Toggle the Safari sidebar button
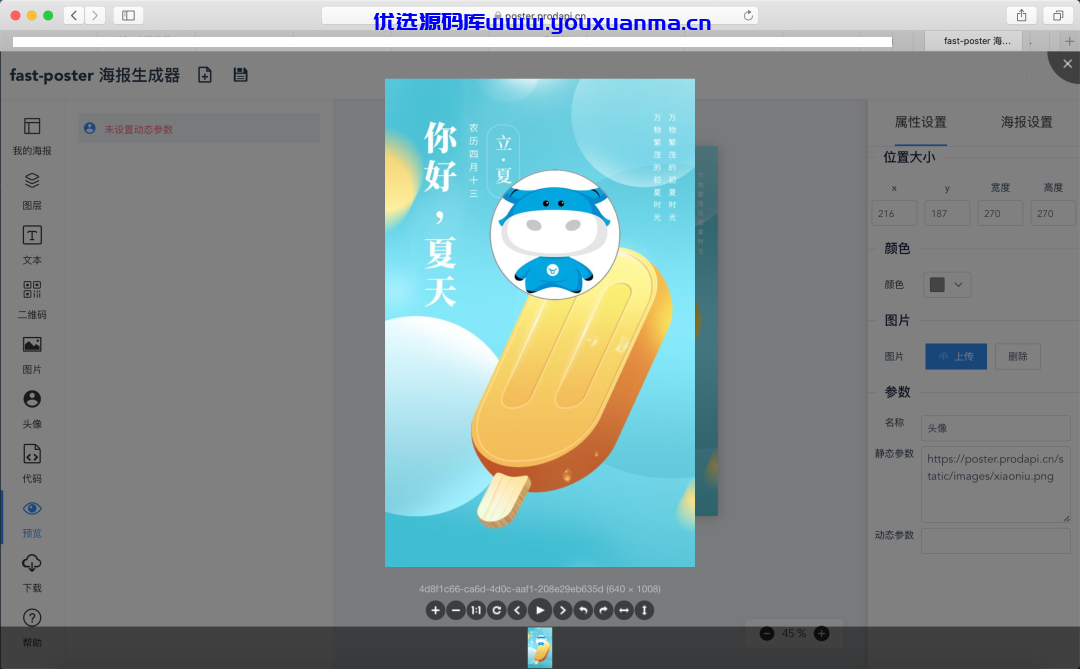This screenshot has width=1080, height=669. [x=128, y=15]
